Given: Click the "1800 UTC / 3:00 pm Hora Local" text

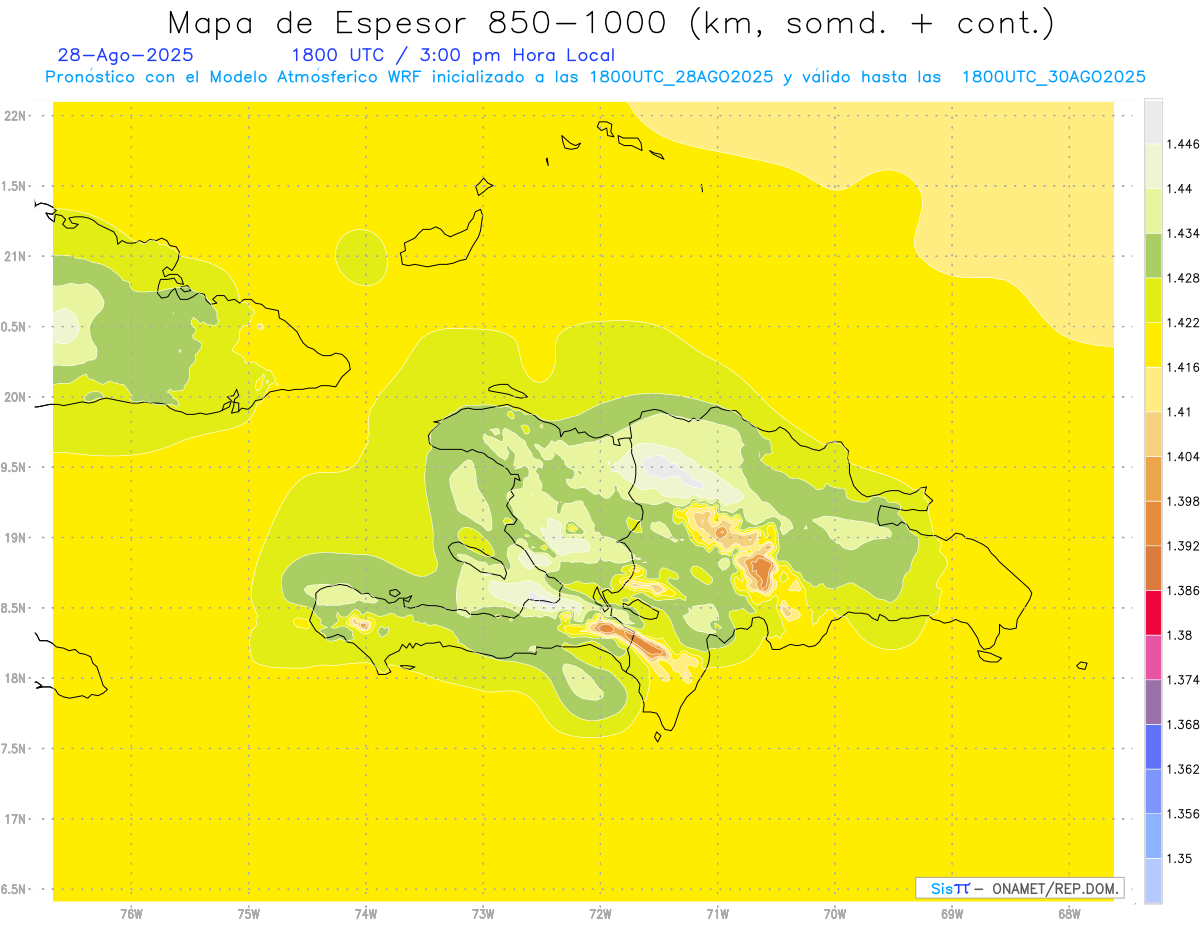Looking at the screenshot, I should [x=453, y=55].
